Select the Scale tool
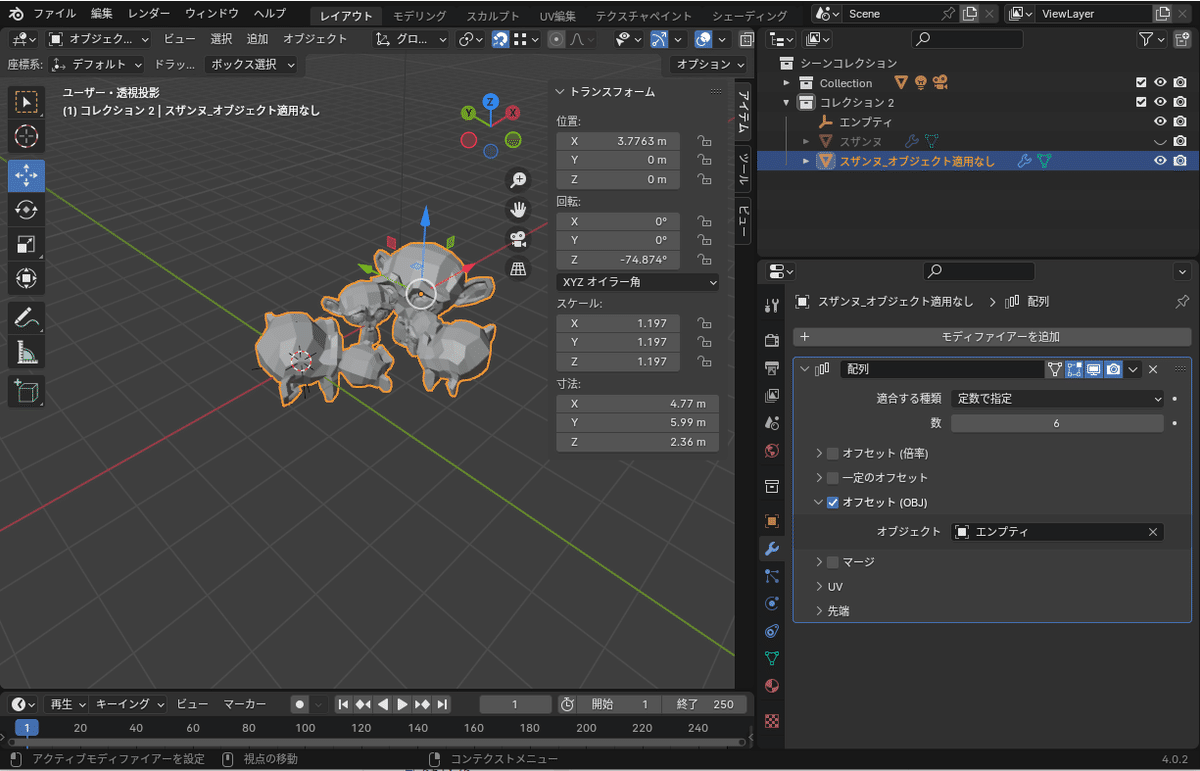The width and height of the screenshot is (1200, 771). [x=26, y=245]
